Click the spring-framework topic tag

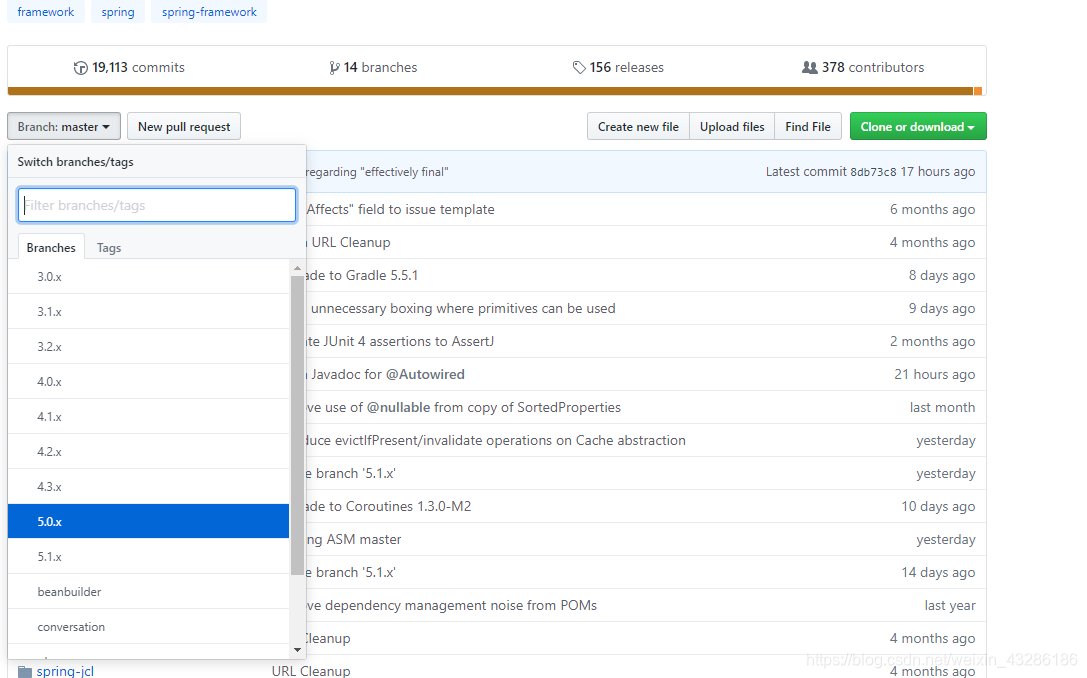[209, 12]
